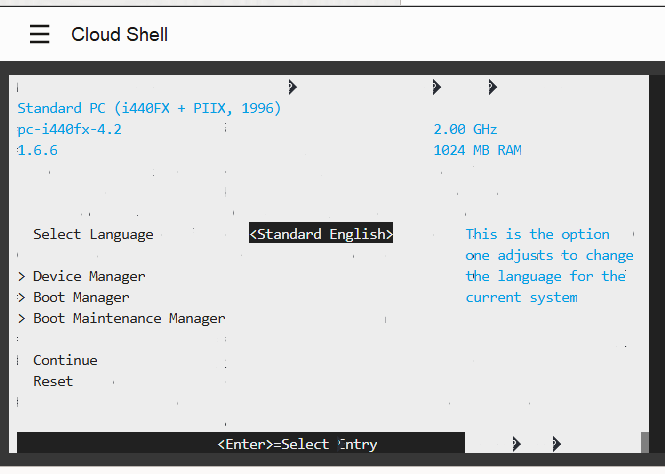Open the Boot Manager entry
This screenshot has width=665, height=474.
[x=81, y=298]
